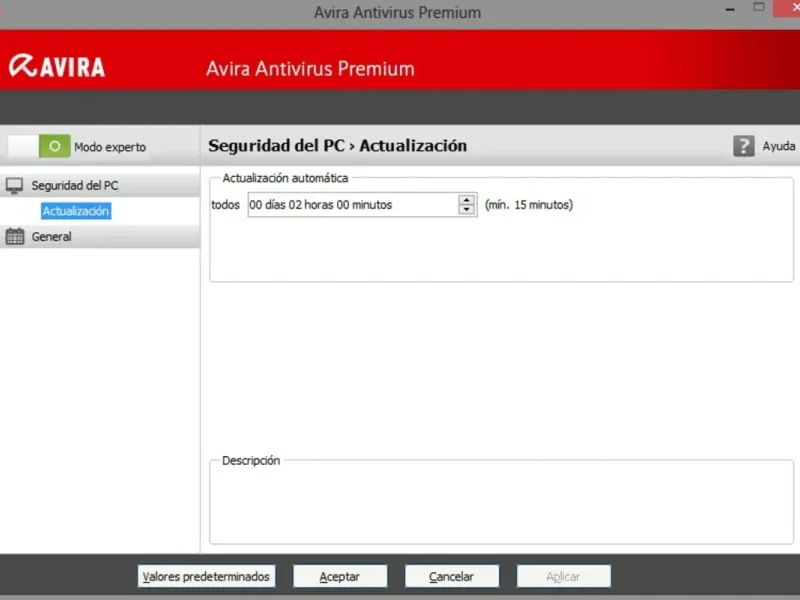Viewport: 800px width, 600px height.
Task: Click the Cancelar button
Action: tap(452, 577)
